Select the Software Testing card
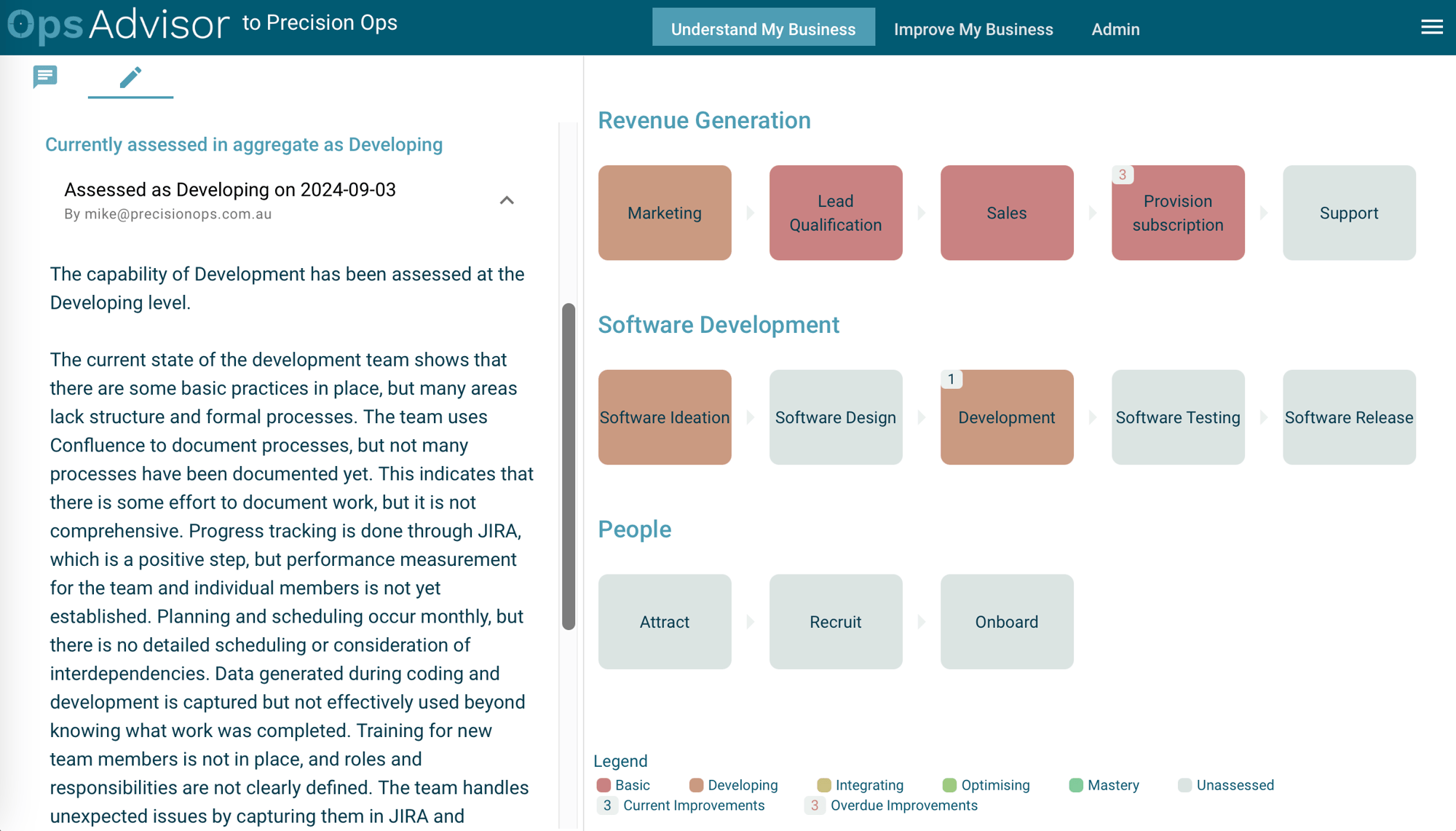The height and width of the screenshot is (831, 1456). (x=1178, y=417)
